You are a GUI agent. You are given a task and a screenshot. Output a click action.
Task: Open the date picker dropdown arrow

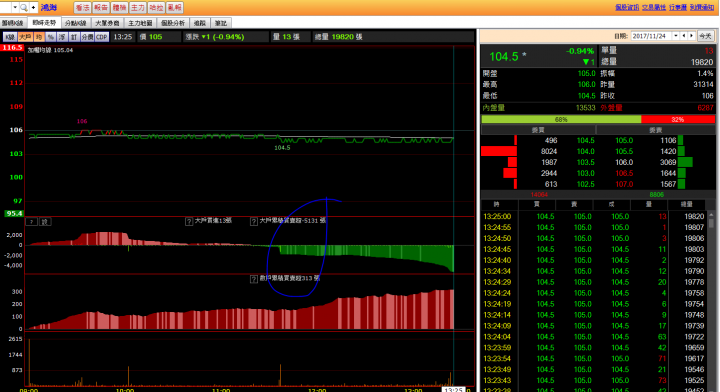click(675, 36)
